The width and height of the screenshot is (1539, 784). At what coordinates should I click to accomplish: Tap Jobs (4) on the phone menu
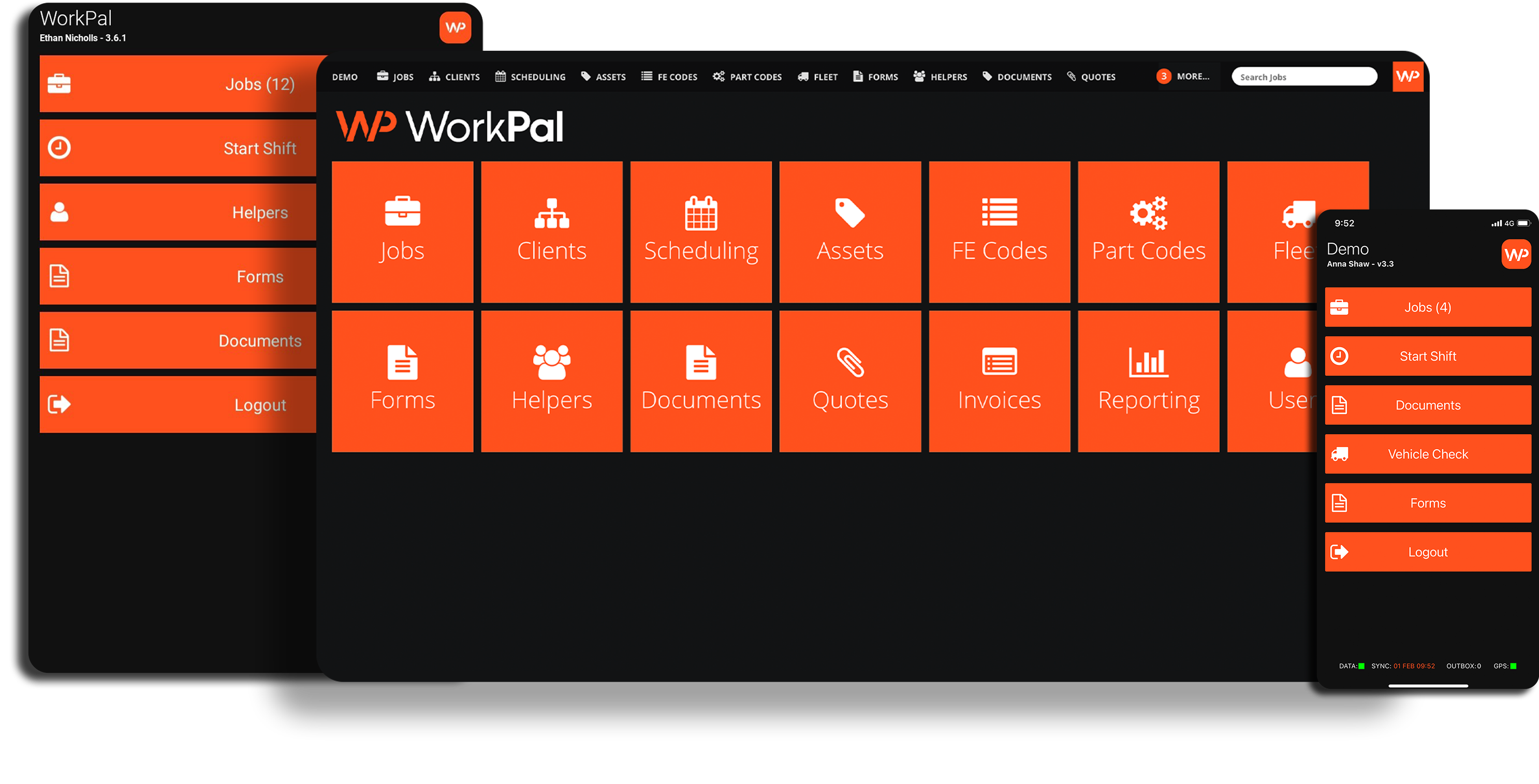(1427, 307)
